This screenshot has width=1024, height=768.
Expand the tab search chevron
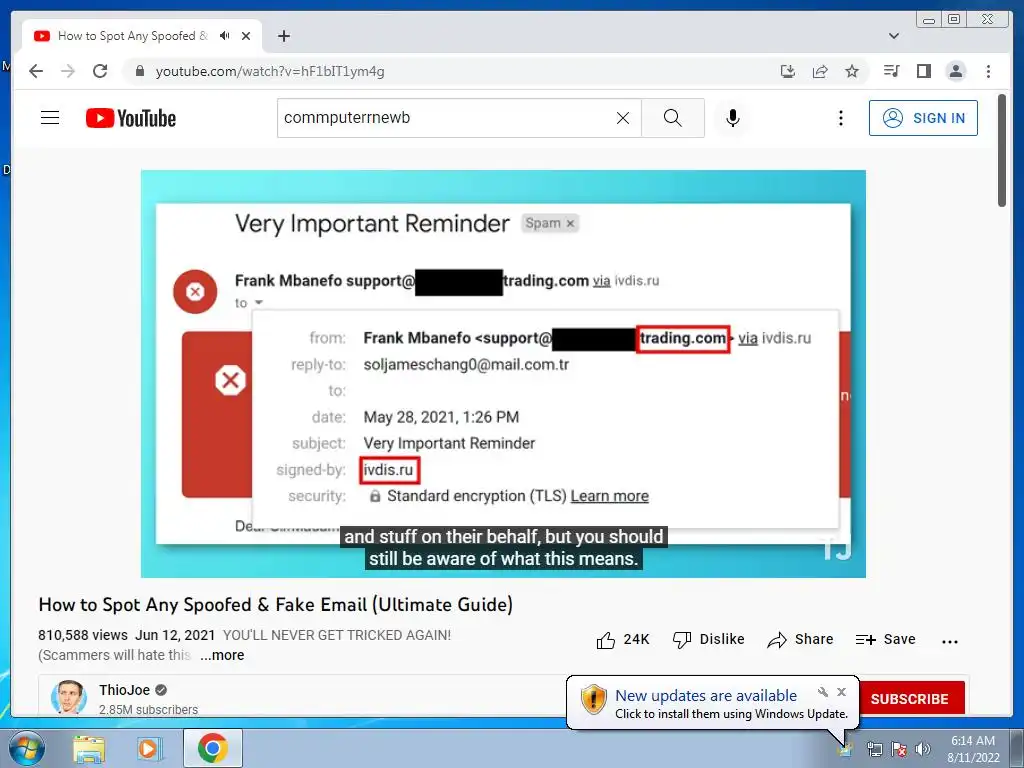click(894, 36)
